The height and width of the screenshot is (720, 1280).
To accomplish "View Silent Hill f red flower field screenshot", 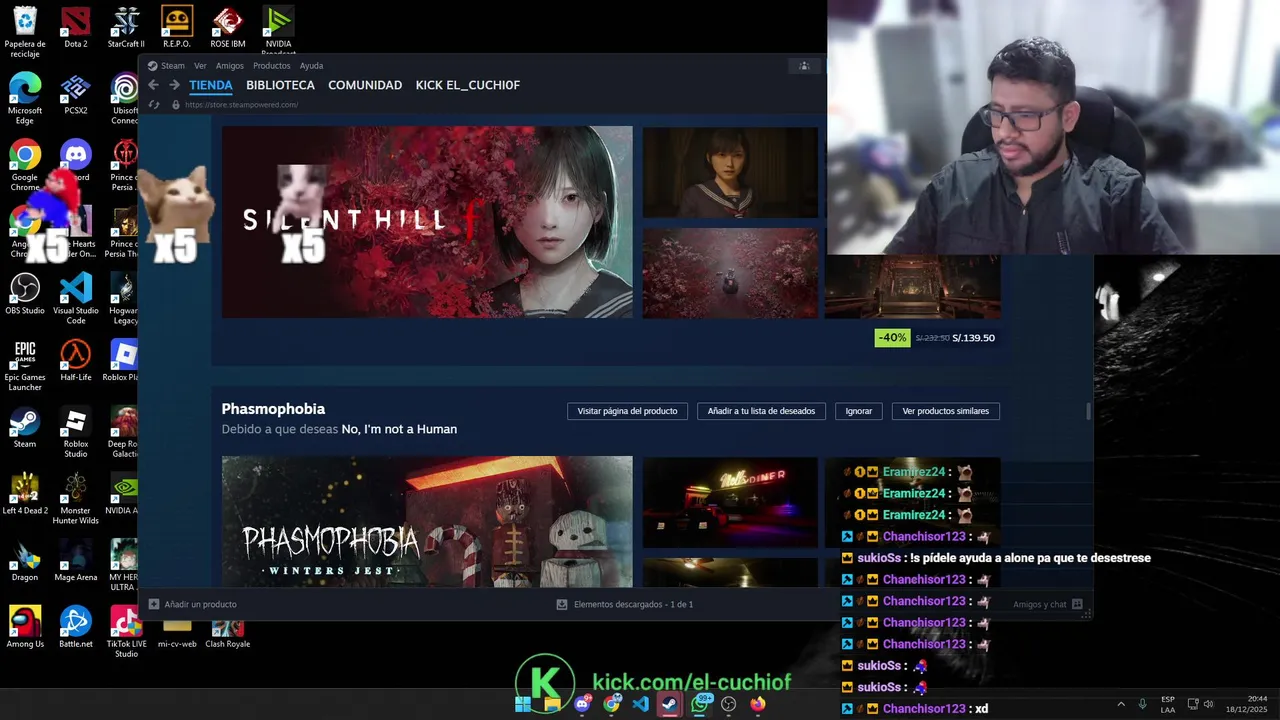I will [730, 273].
